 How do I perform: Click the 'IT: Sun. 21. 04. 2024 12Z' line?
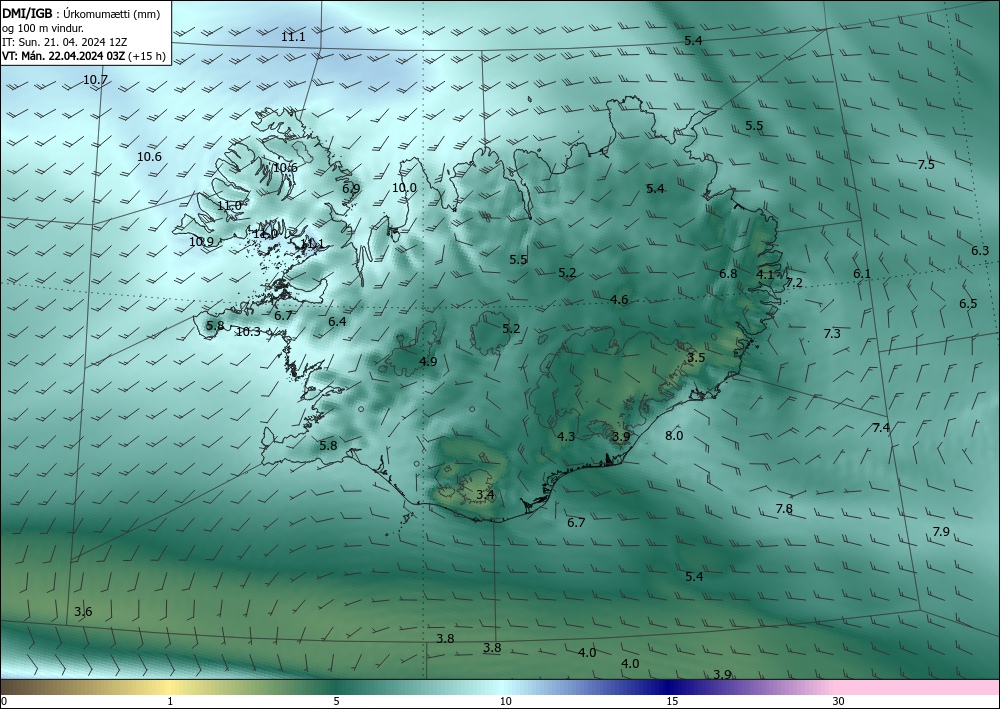(64, 42)
